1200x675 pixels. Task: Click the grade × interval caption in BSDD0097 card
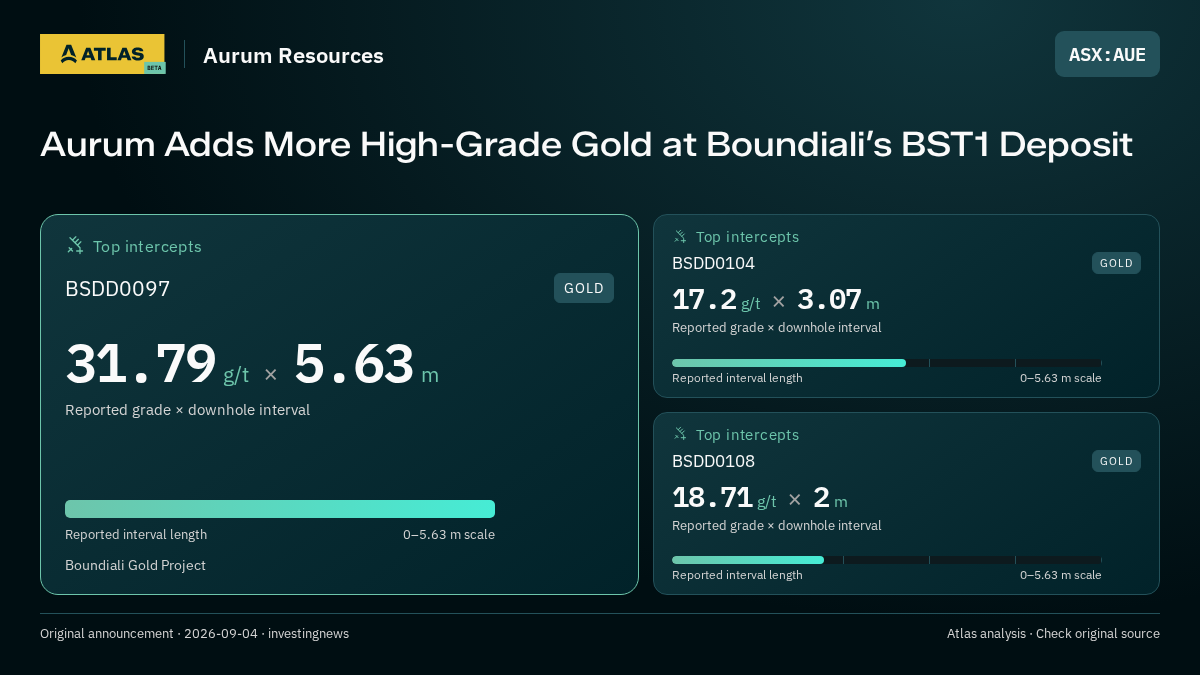click(x=187, y=410)
